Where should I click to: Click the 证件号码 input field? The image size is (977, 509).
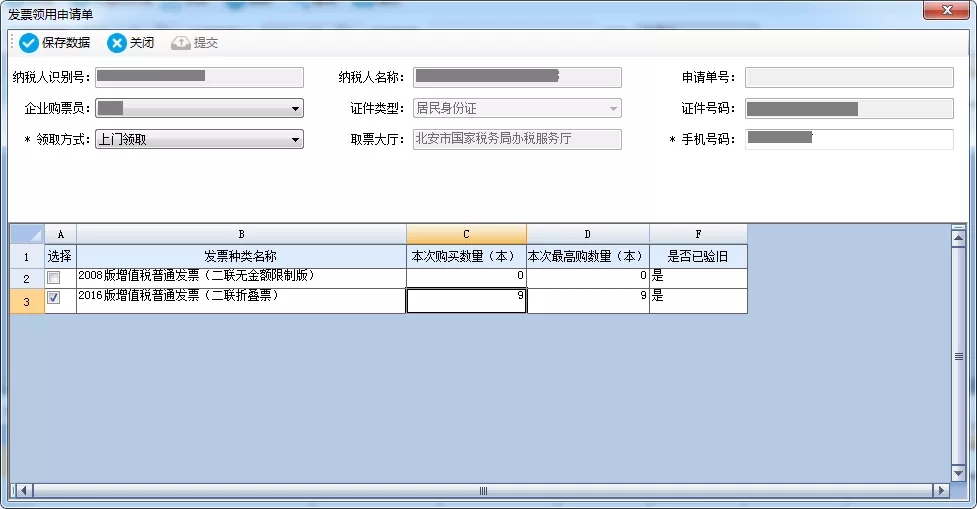point(849,108)
